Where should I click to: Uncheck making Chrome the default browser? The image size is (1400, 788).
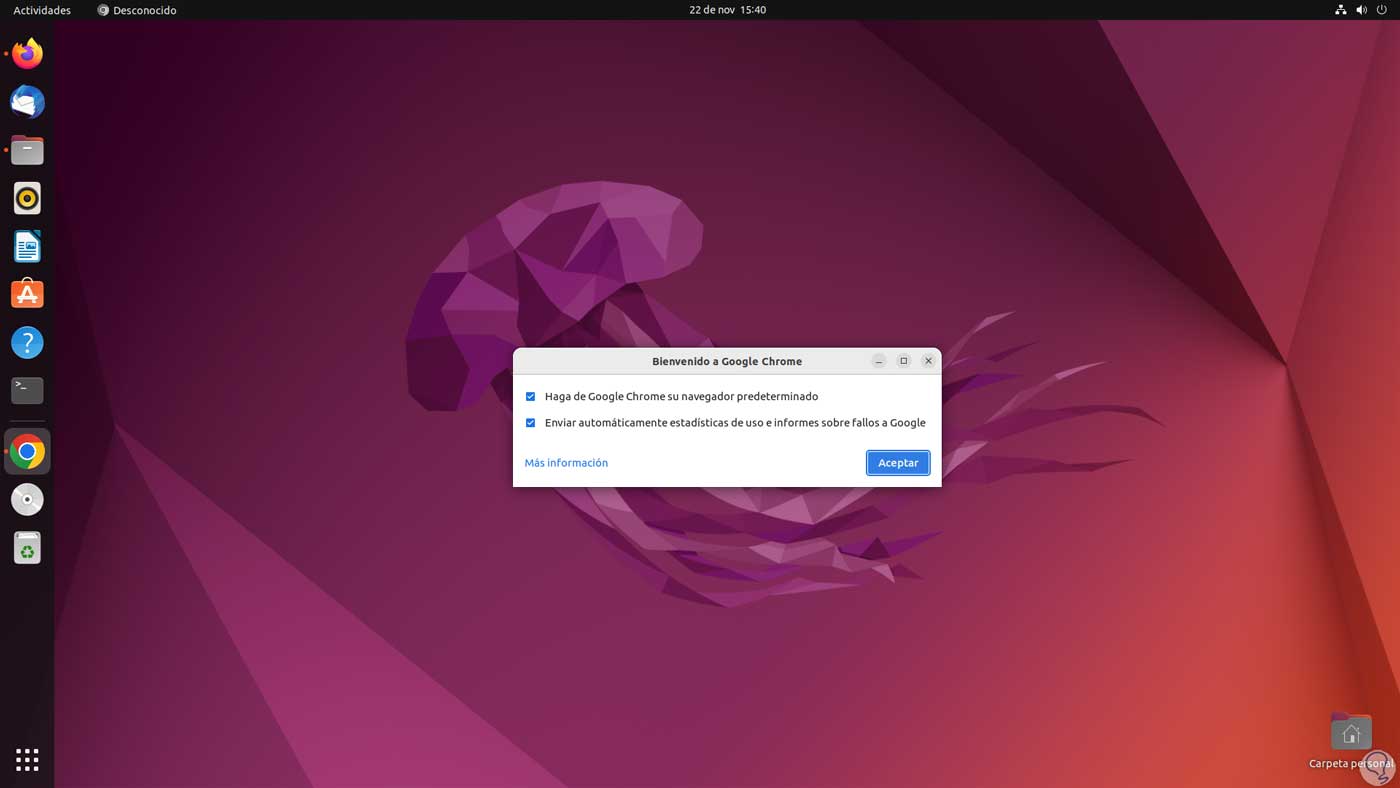(530, 396)
